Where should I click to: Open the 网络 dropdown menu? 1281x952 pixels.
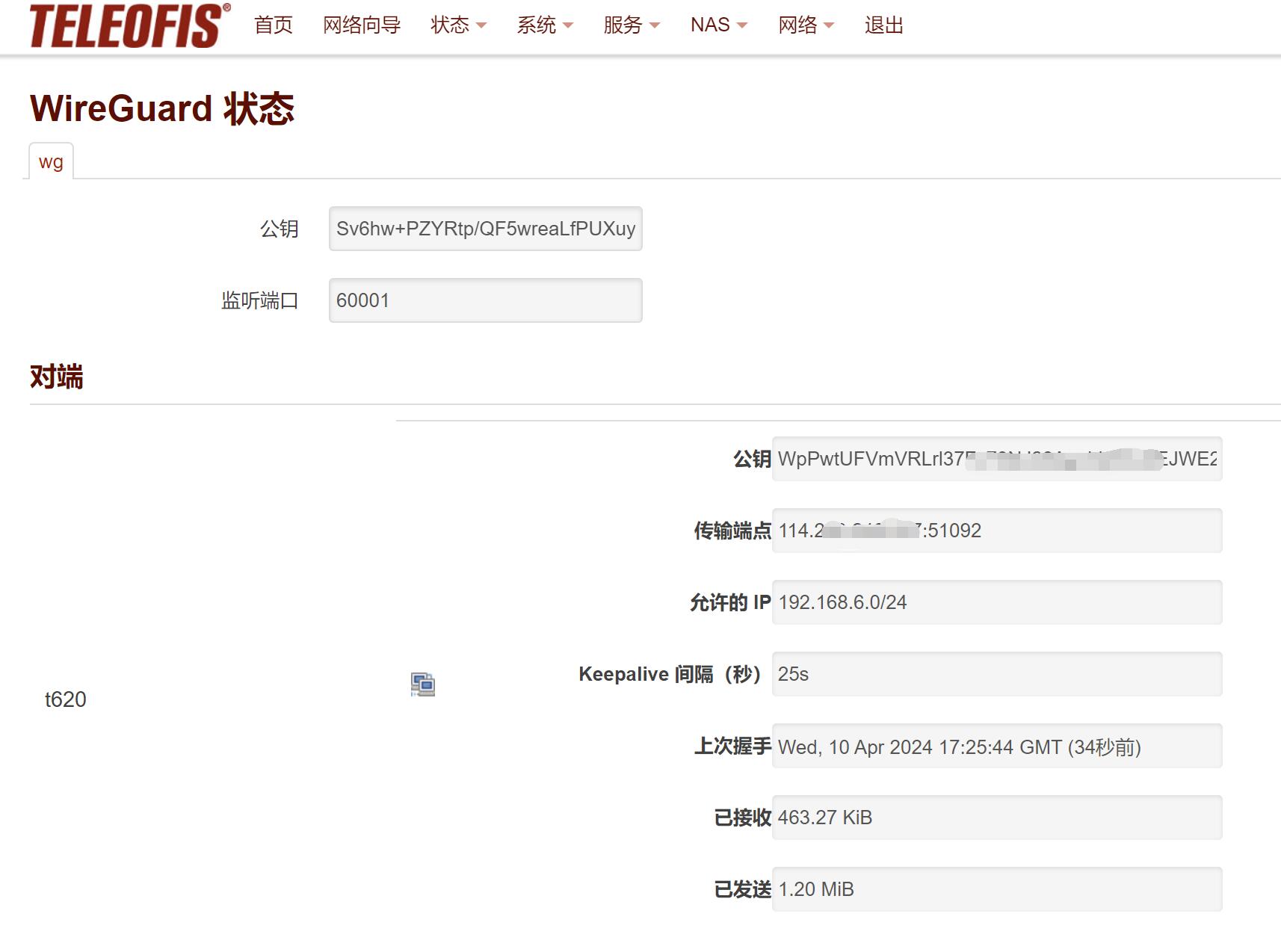(805, 25)
